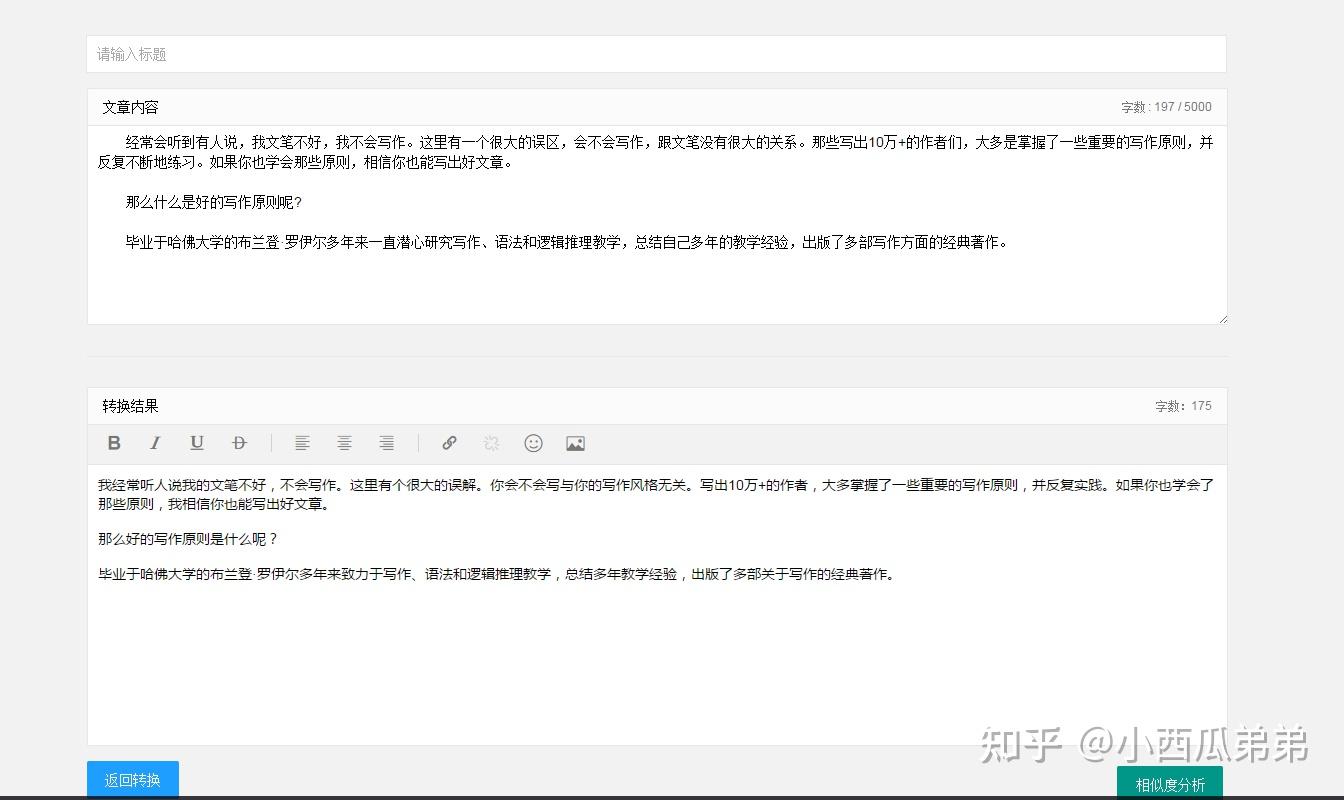Image resolution: width=1344 pixels, height=800 pixels.
Task: Open the emoji smiley picker
Action: (x=534, y=443)
